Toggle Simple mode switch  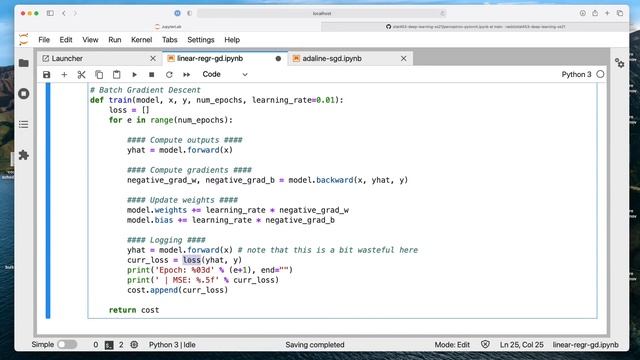pyautogui.click(x=67, y=344)
